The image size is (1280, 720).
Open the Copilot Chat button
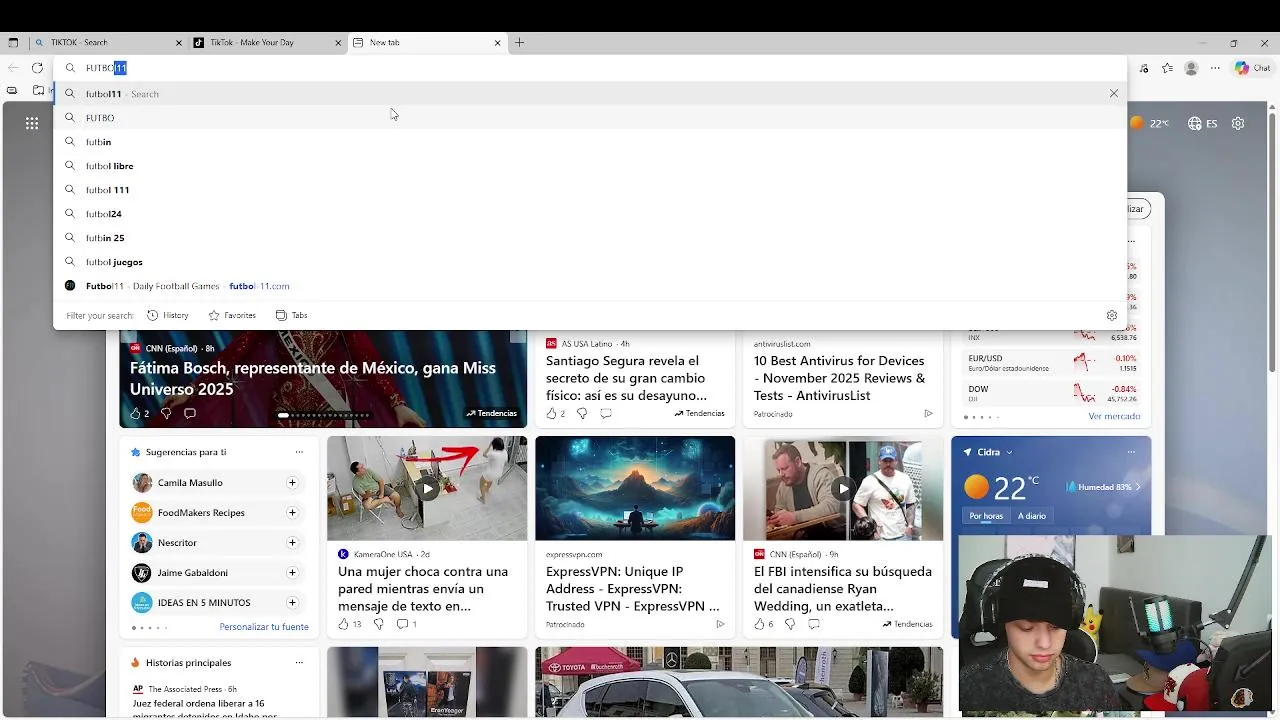point(1252,68)
